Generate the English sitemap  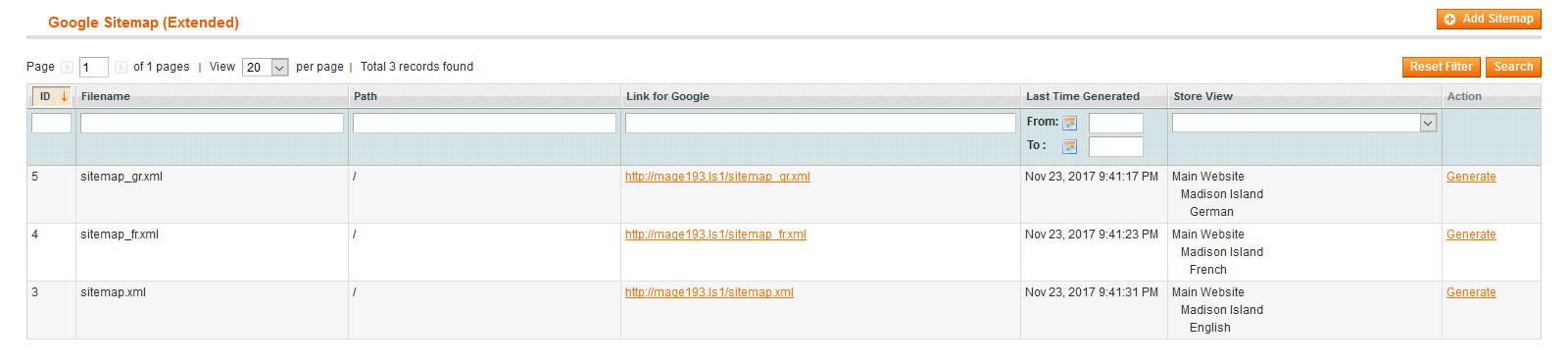tap(1471, 292)
